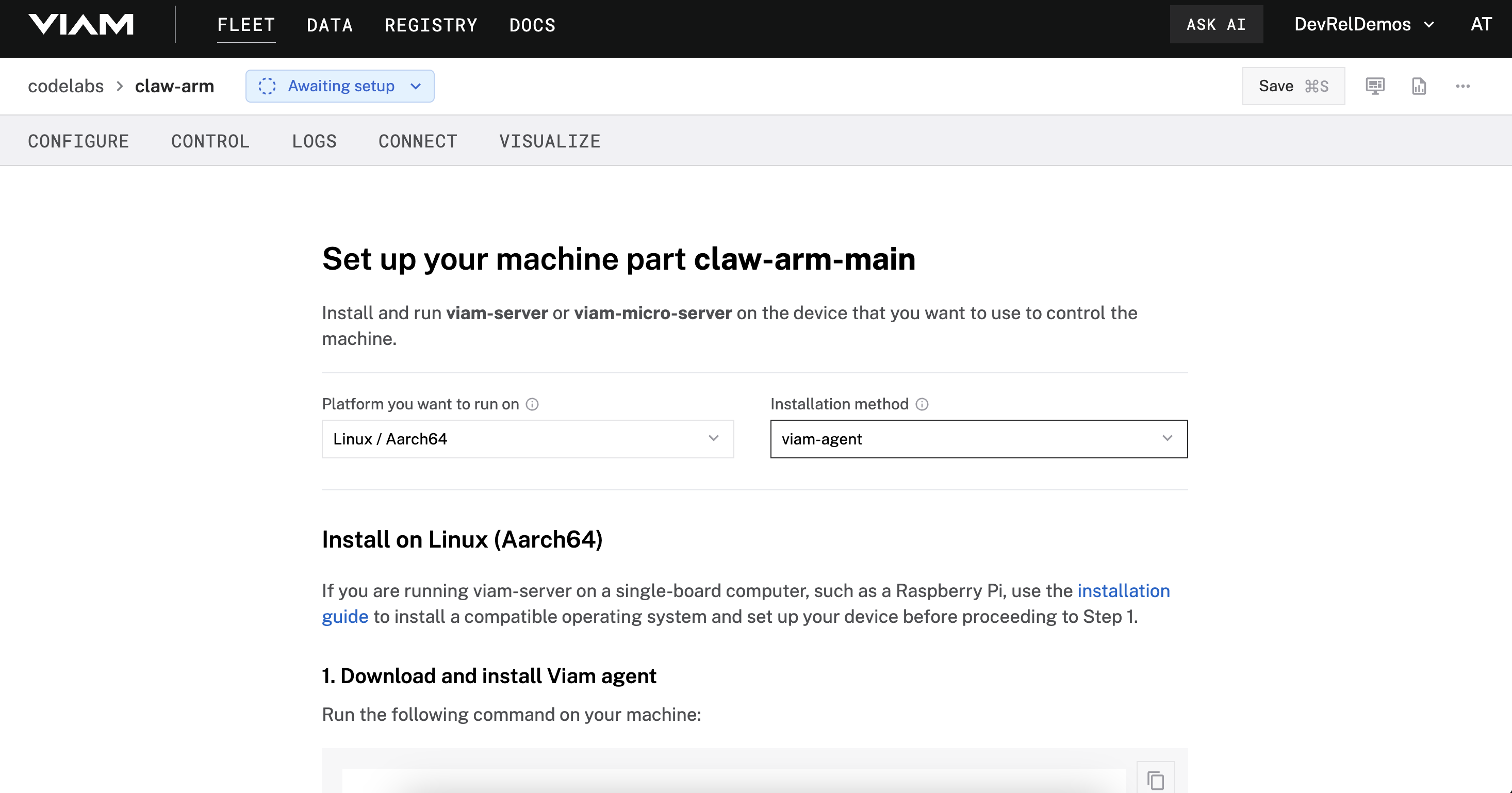The image size is (1512, 793).
Task: Click 'Run the following command on your machine:' text
Action: coord(511,714)
